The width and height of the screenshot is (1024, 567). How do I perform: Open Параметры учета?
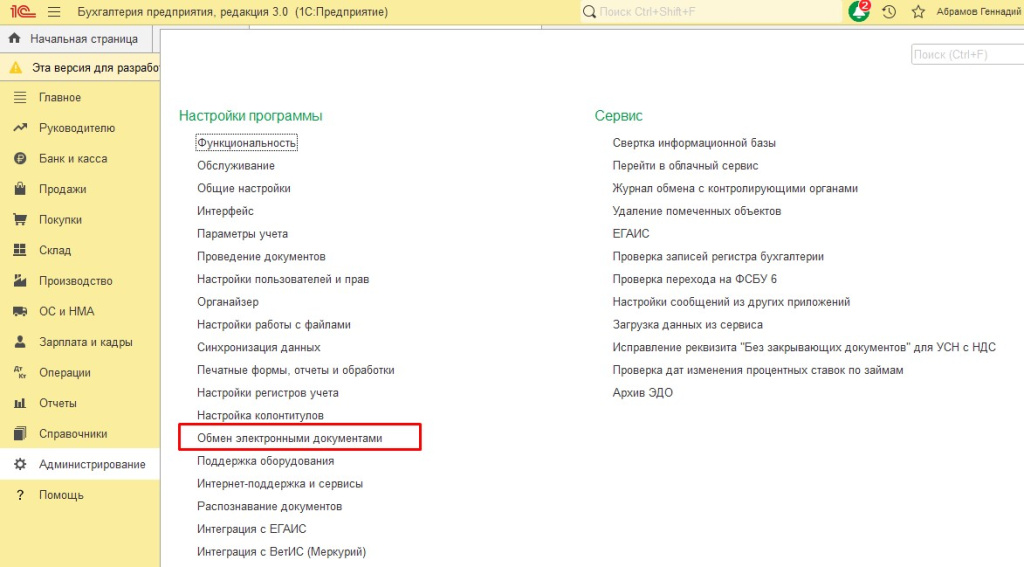coord(242,233)
